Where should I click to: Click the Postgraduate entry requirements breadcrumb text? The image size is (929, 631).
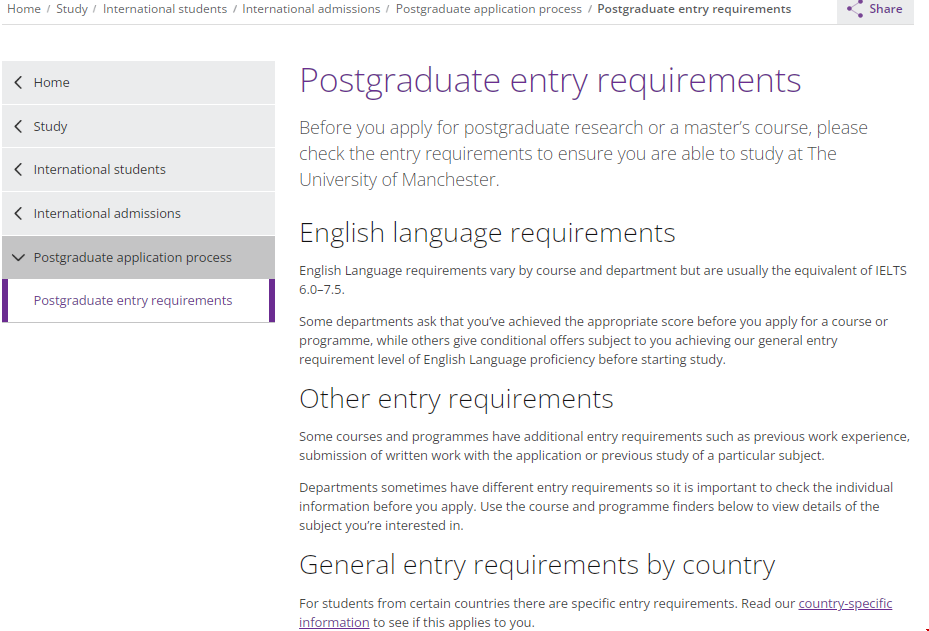[694, 9]
